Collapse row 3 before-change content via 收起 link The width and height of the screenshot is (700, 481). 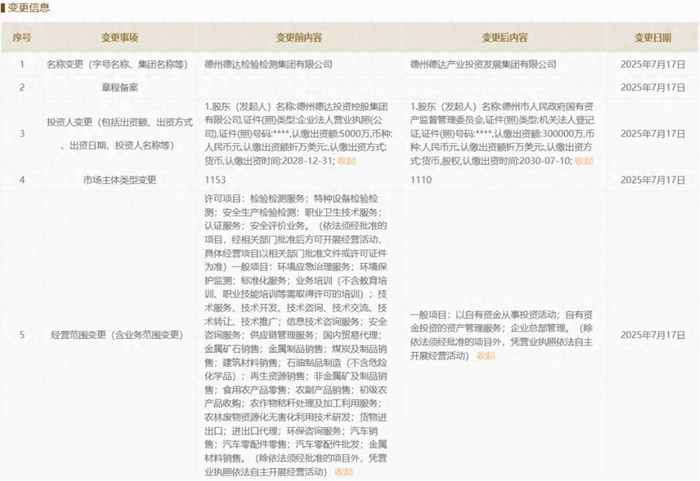[346, 160]
